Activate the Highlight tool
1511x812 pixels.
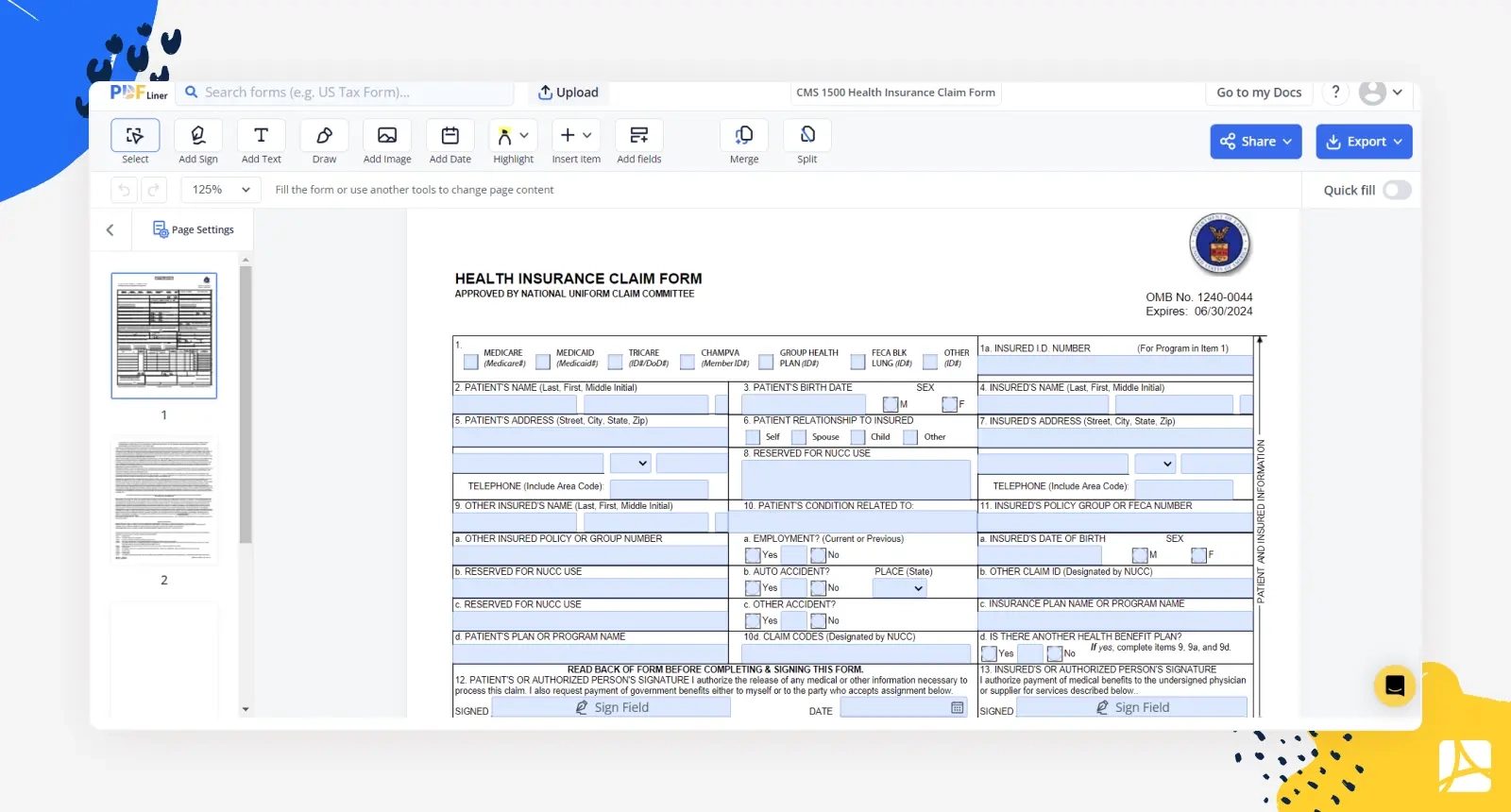point(504,136)
